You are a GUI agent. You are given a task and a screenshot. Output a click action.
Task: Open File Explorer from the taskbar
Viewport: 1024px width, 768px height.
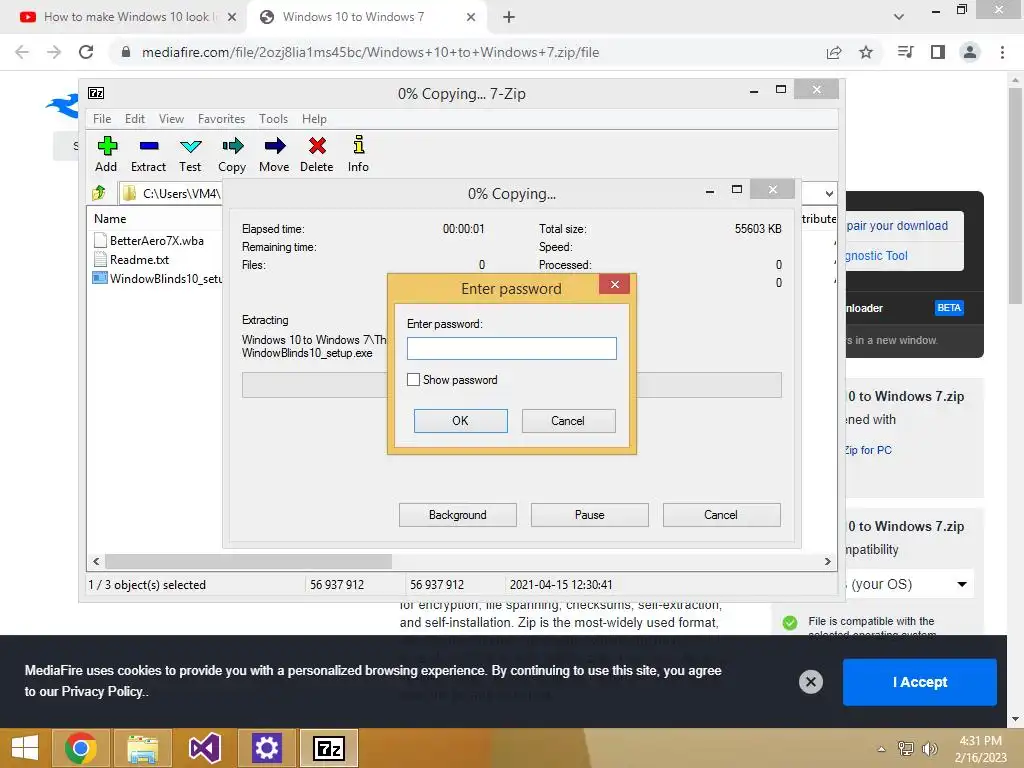point(142,748)
